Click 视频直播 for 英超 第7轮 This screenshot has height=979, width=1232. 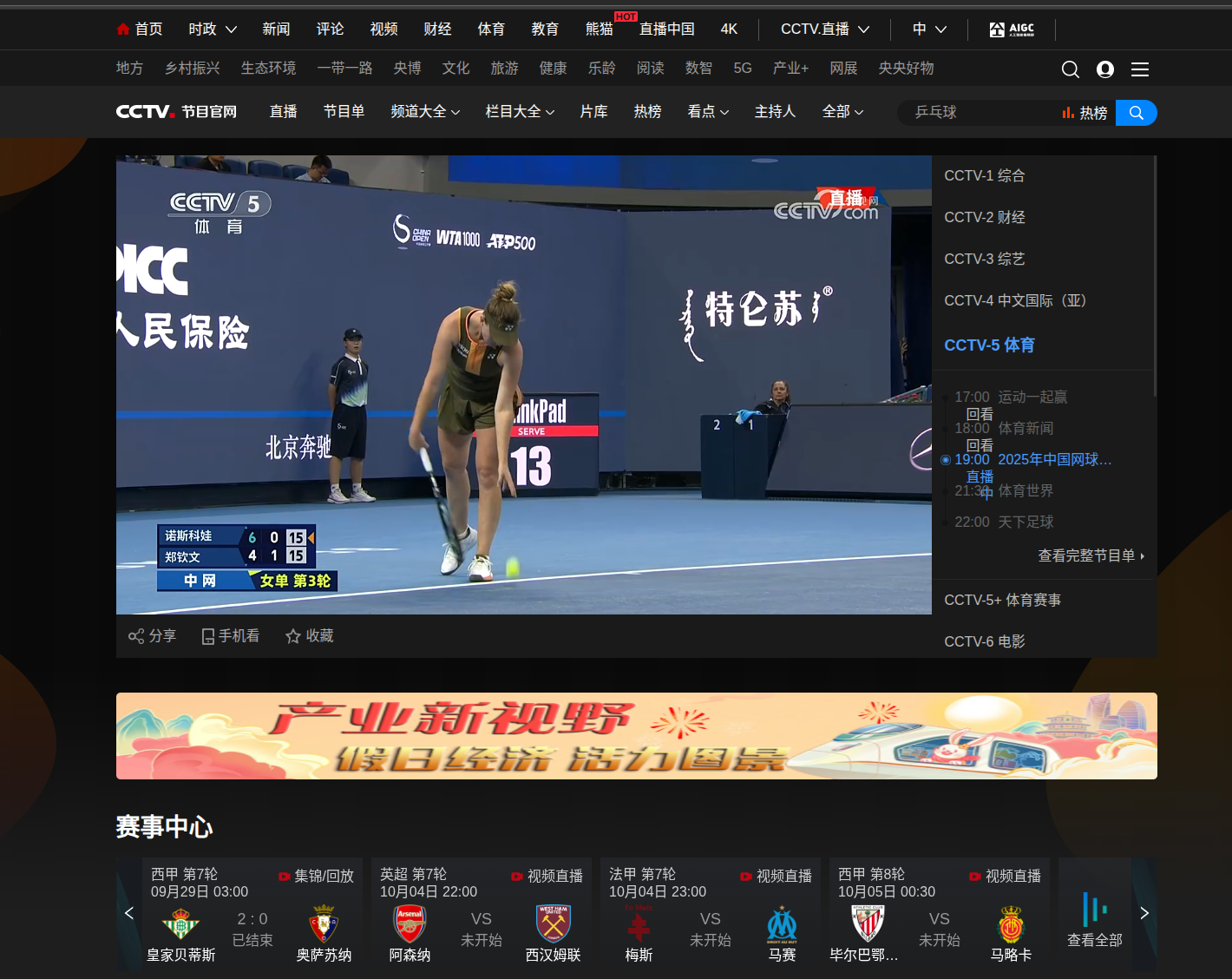(547, 877)
